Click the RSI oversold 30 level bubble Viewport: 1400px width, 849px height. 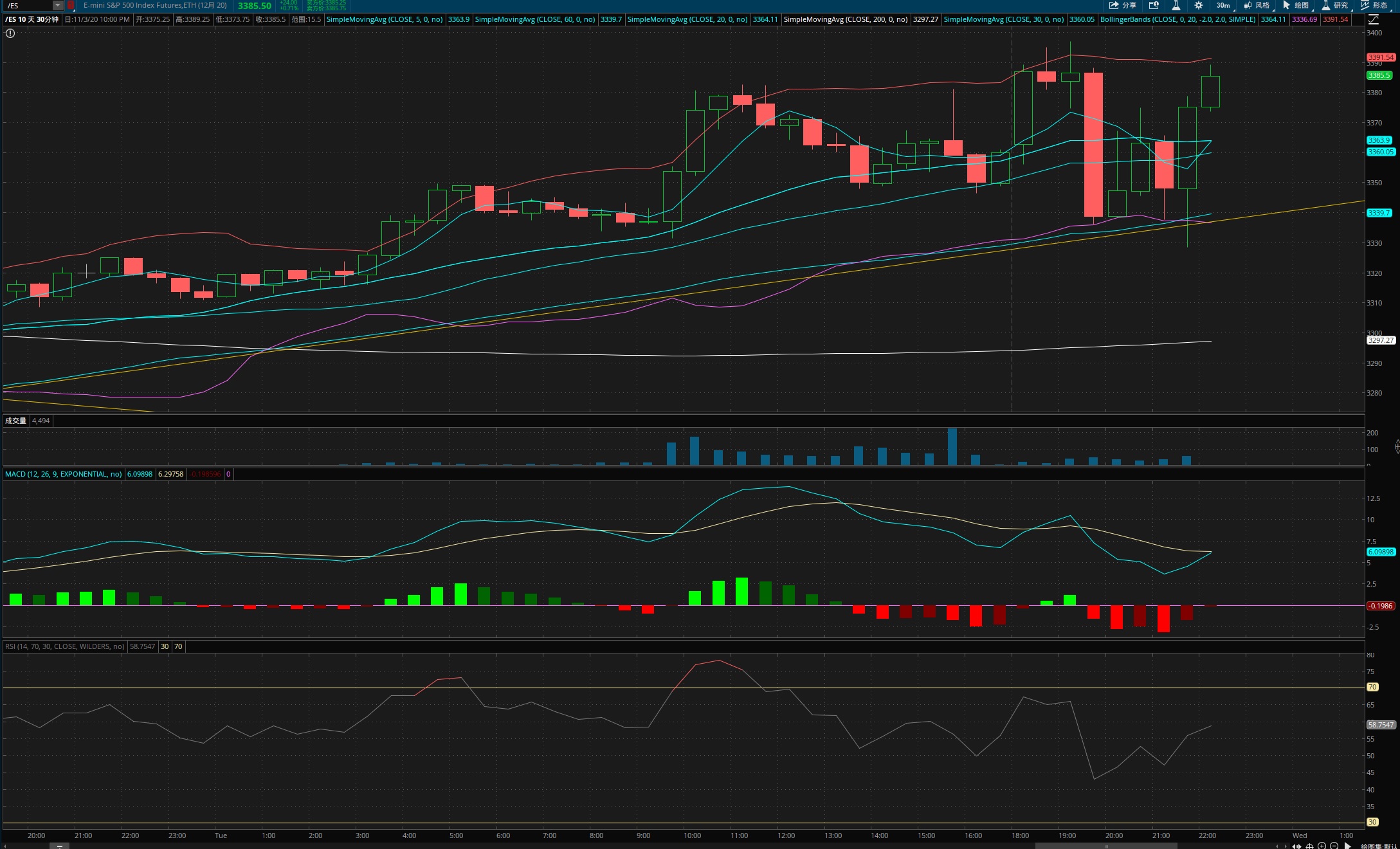[x=1372, y=822]
